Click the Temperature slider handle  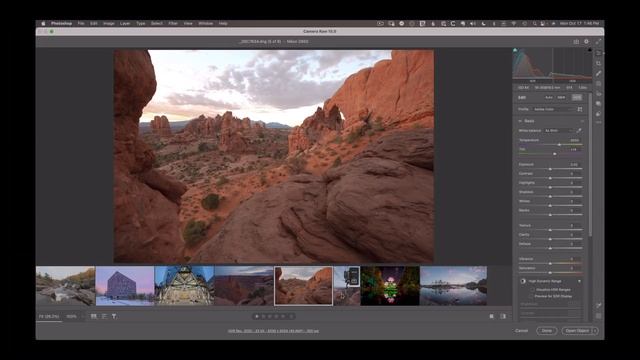[559, 145]
